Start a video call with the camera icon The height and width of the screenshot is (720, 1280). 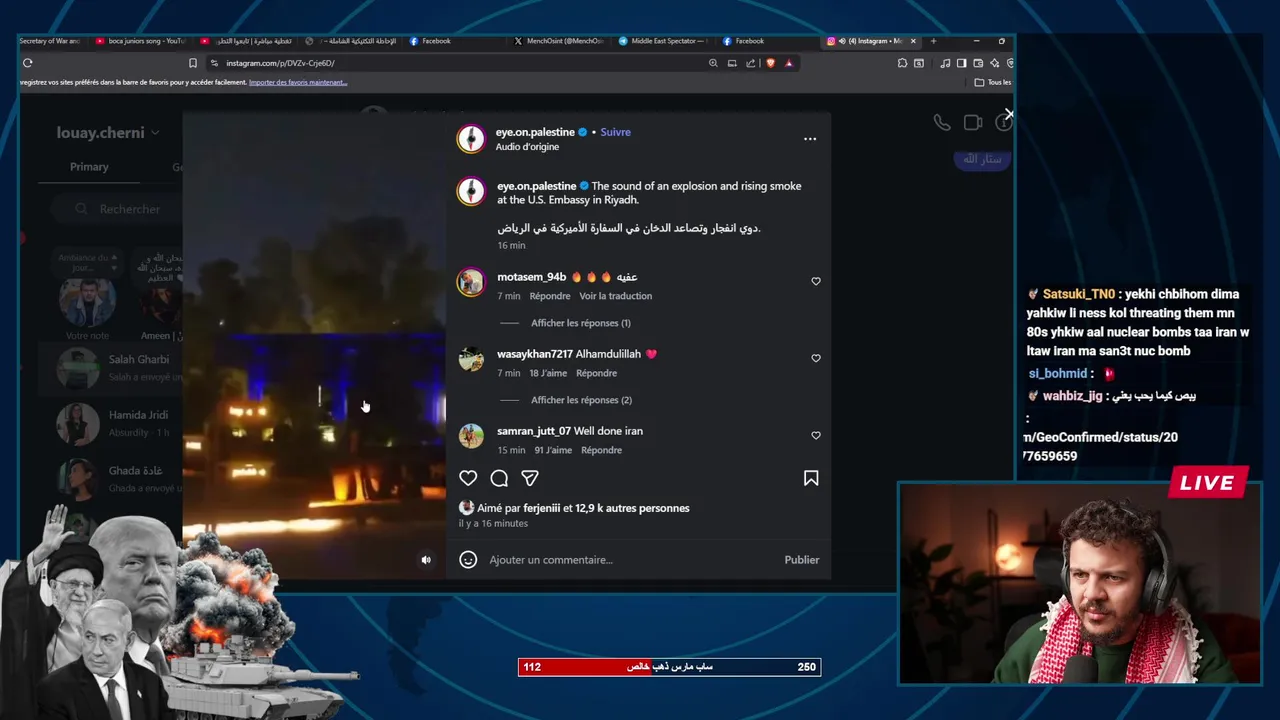pos(973,122)
